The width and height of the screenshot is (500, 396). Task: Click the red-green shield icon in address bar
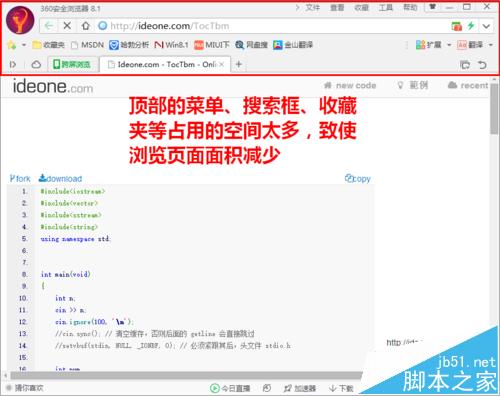[x=456, y=26]
